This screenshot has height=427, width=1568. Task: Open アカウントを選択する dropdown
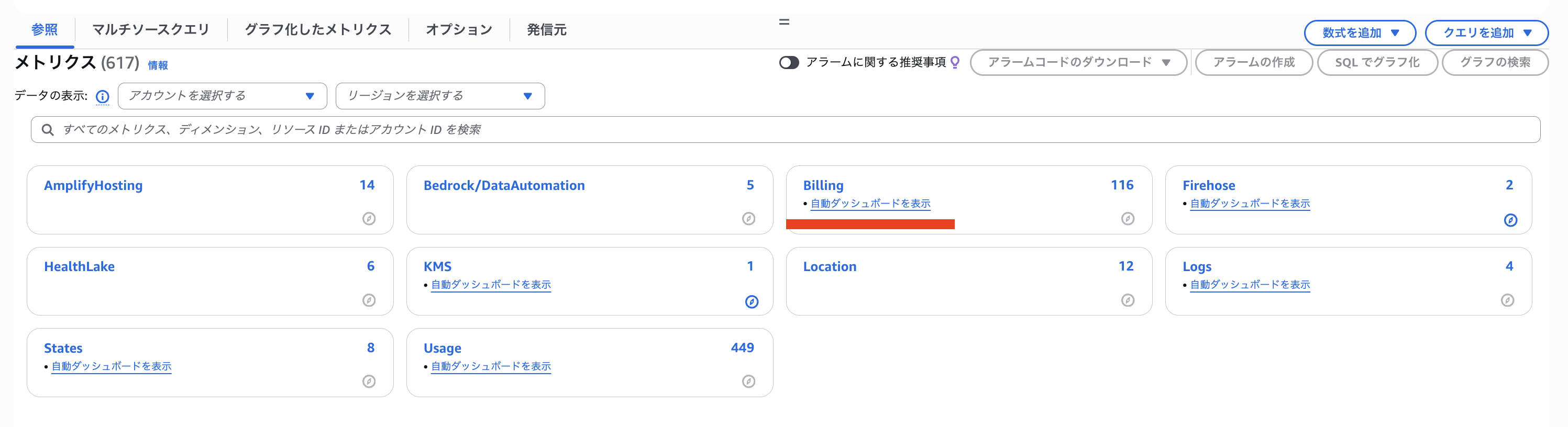(x=222, y=96)
